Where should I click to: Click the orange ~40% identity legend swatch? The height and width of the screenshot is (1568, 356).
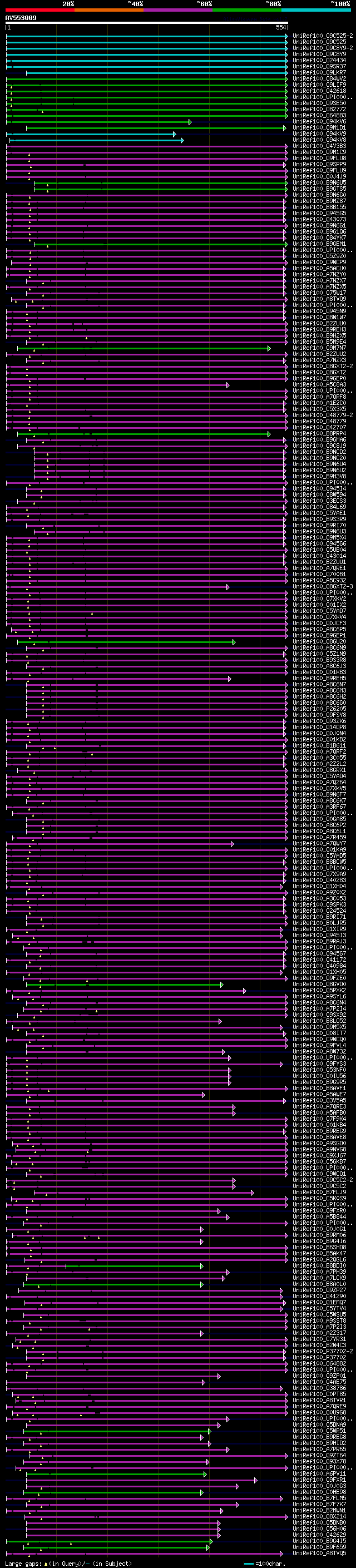(109, 10)
